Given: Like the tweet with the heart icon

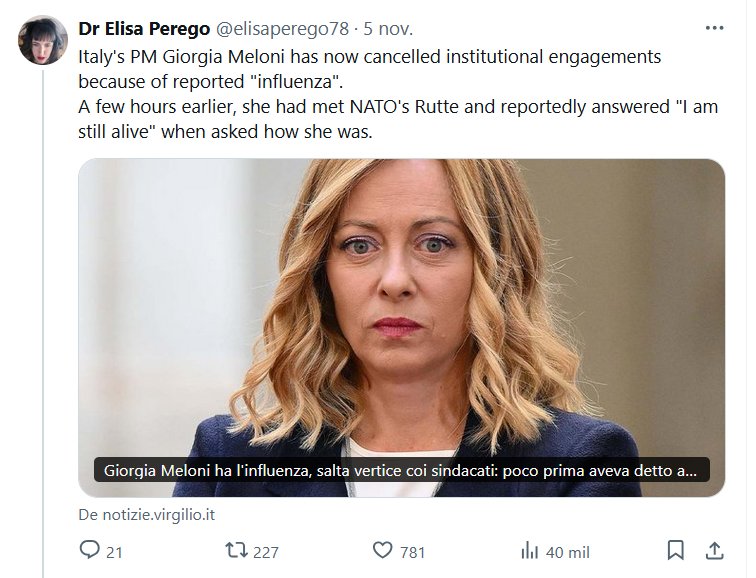Looking at the screenshot, I should 382,550.
